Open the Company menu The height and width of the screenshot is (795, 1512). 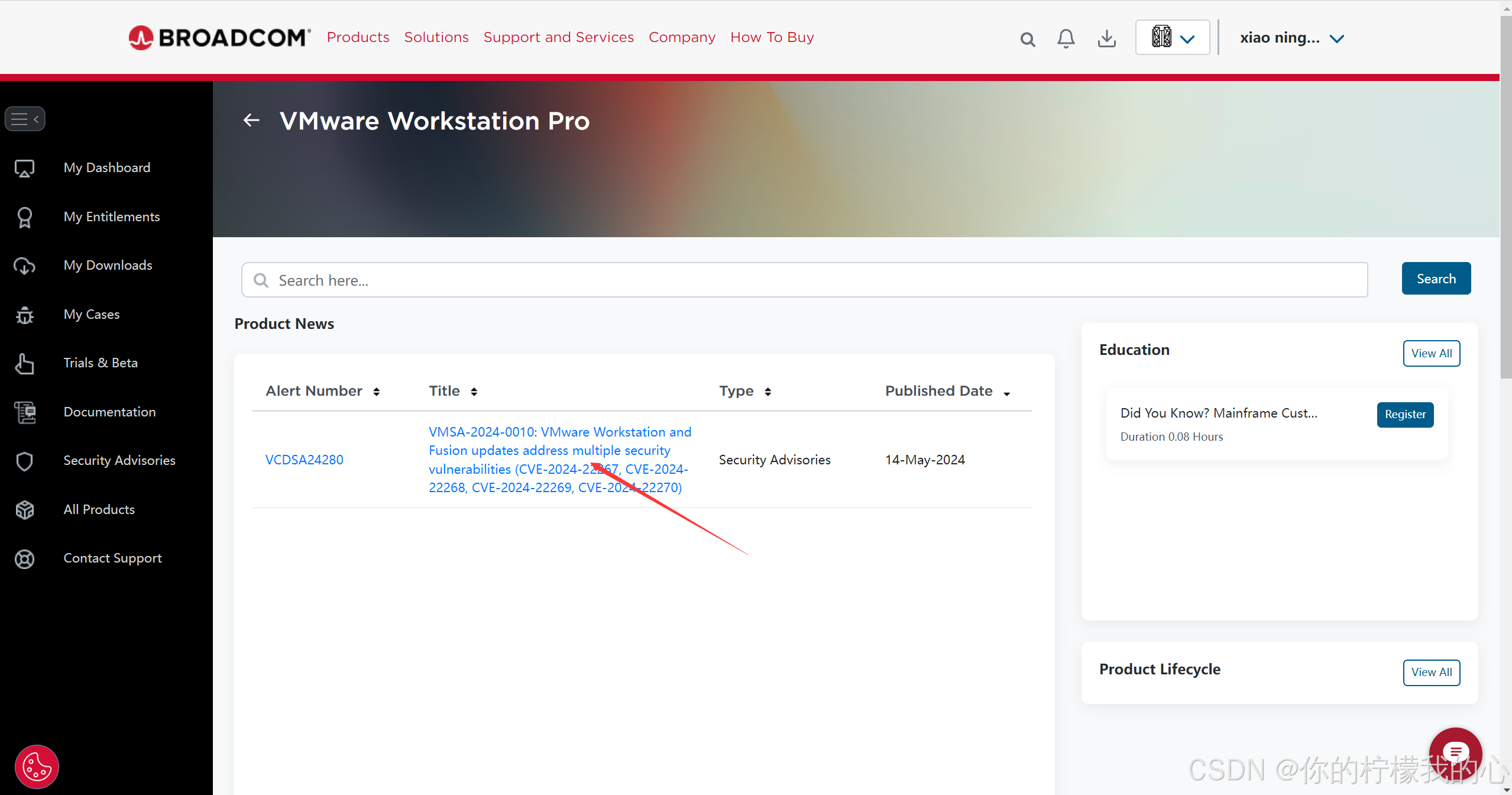[682, 37]
